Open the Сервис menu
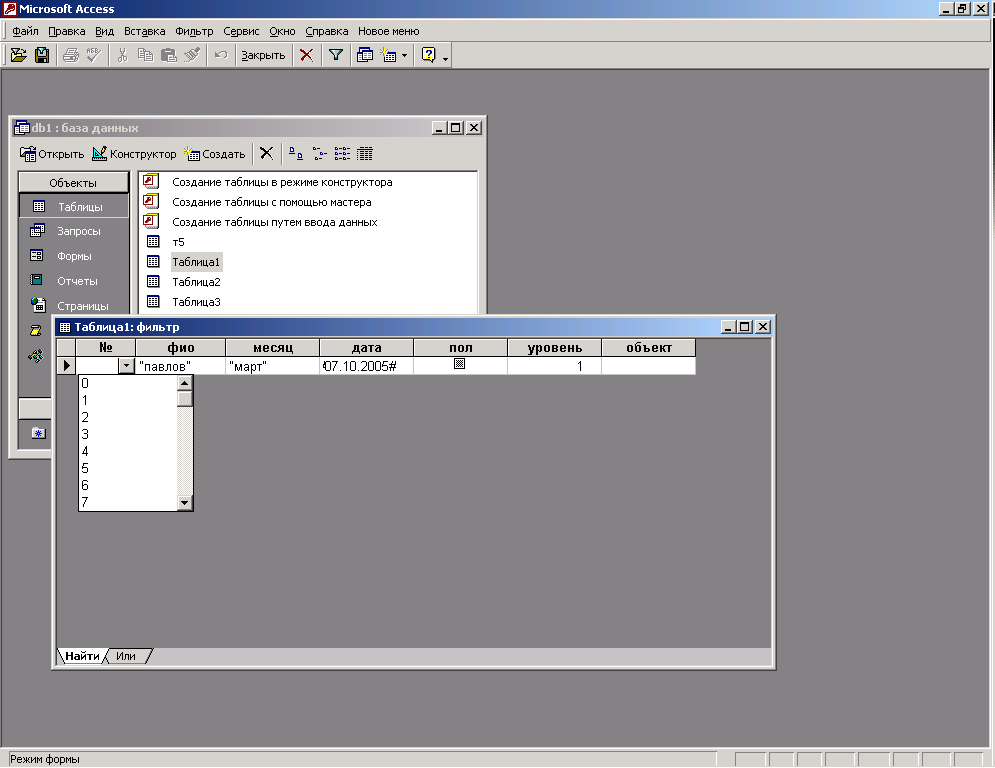Screen dimensions: 995x768 click(241, 31)
